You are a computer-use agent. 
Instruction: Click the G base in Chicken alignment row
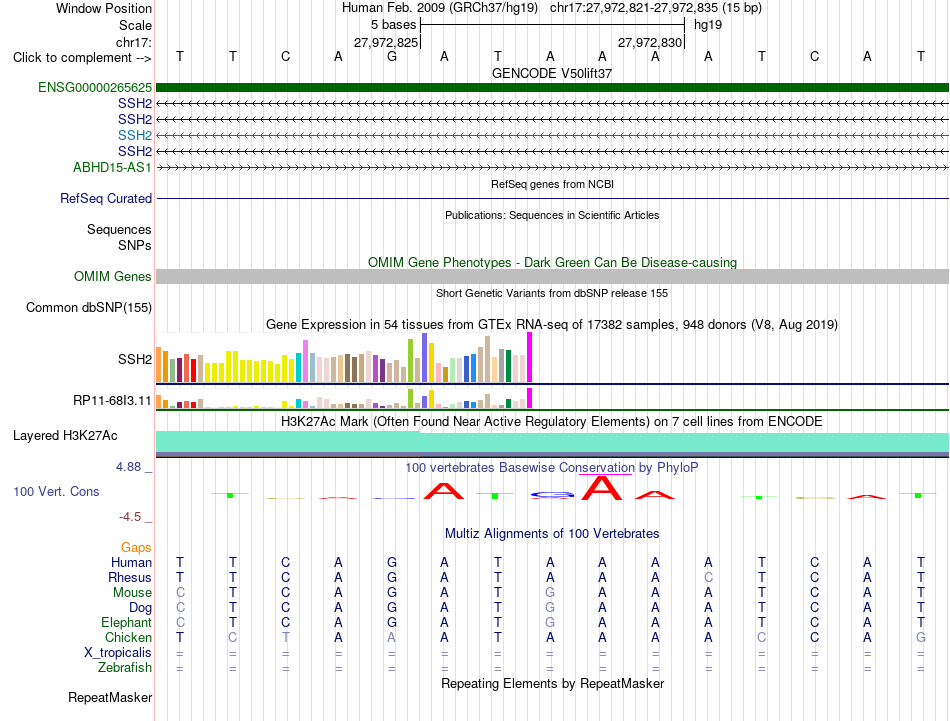(x=920, y=637)
